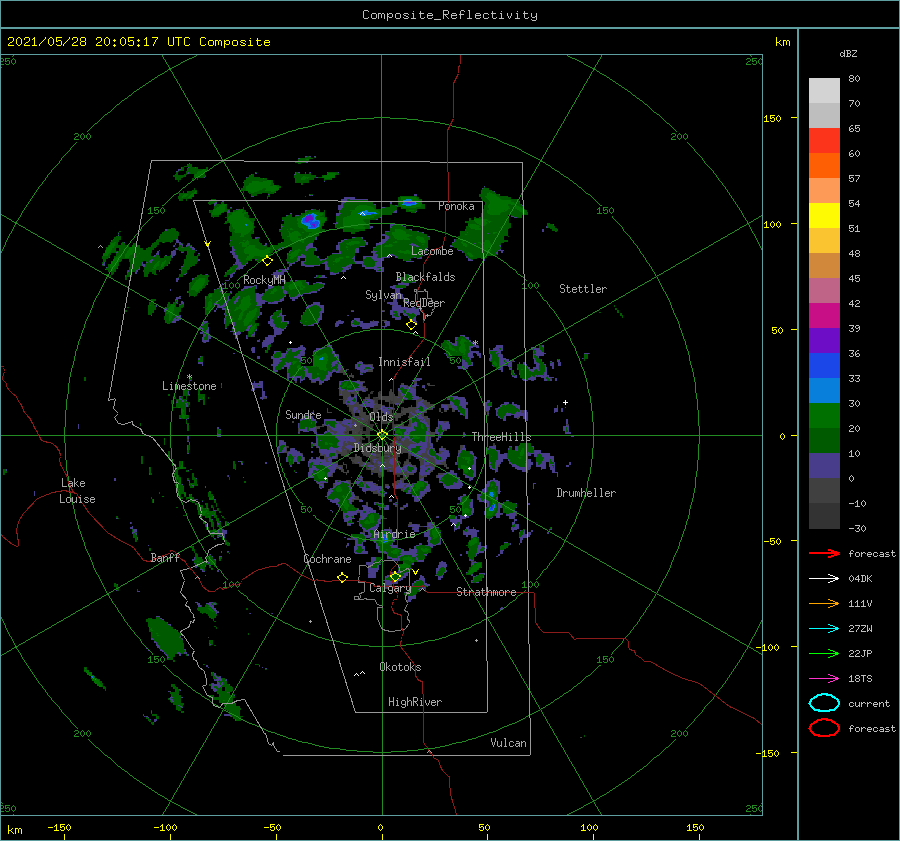This screenshot has height=841, width=900.
Task: Click the Lake Louise label
Action: coord(77,491)
